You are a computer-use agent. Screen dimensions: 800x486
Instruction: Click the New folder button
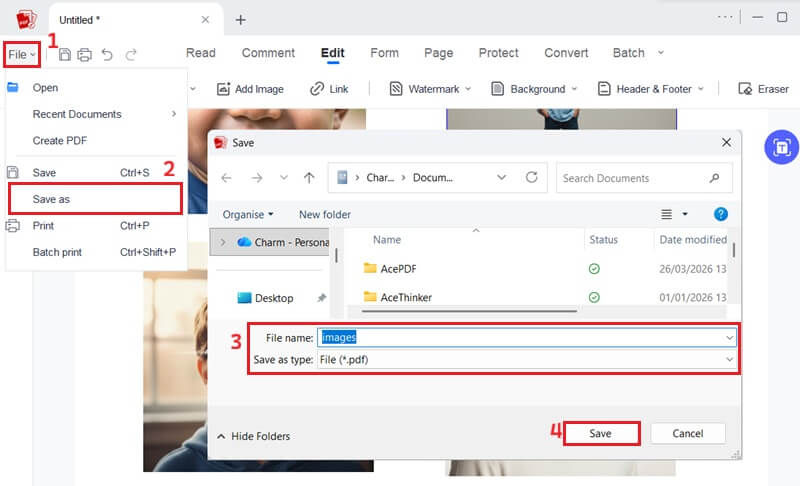(x=325, y=215)
